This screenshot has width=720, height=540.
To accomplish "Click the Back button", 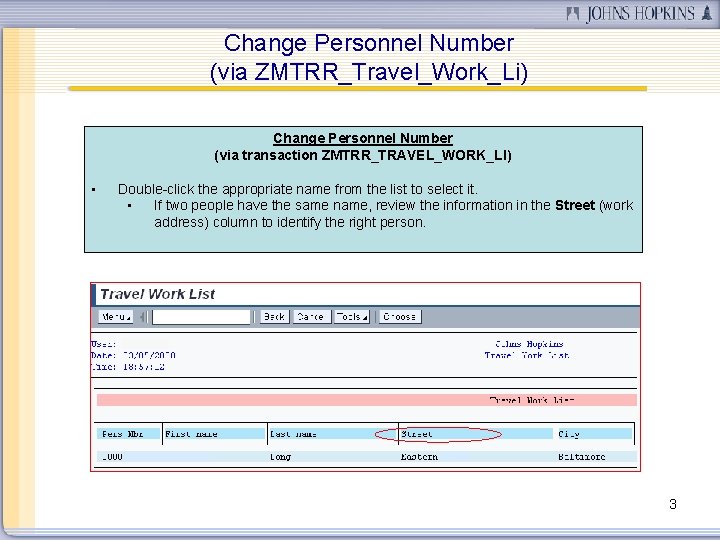I will (x=275, y=316).
